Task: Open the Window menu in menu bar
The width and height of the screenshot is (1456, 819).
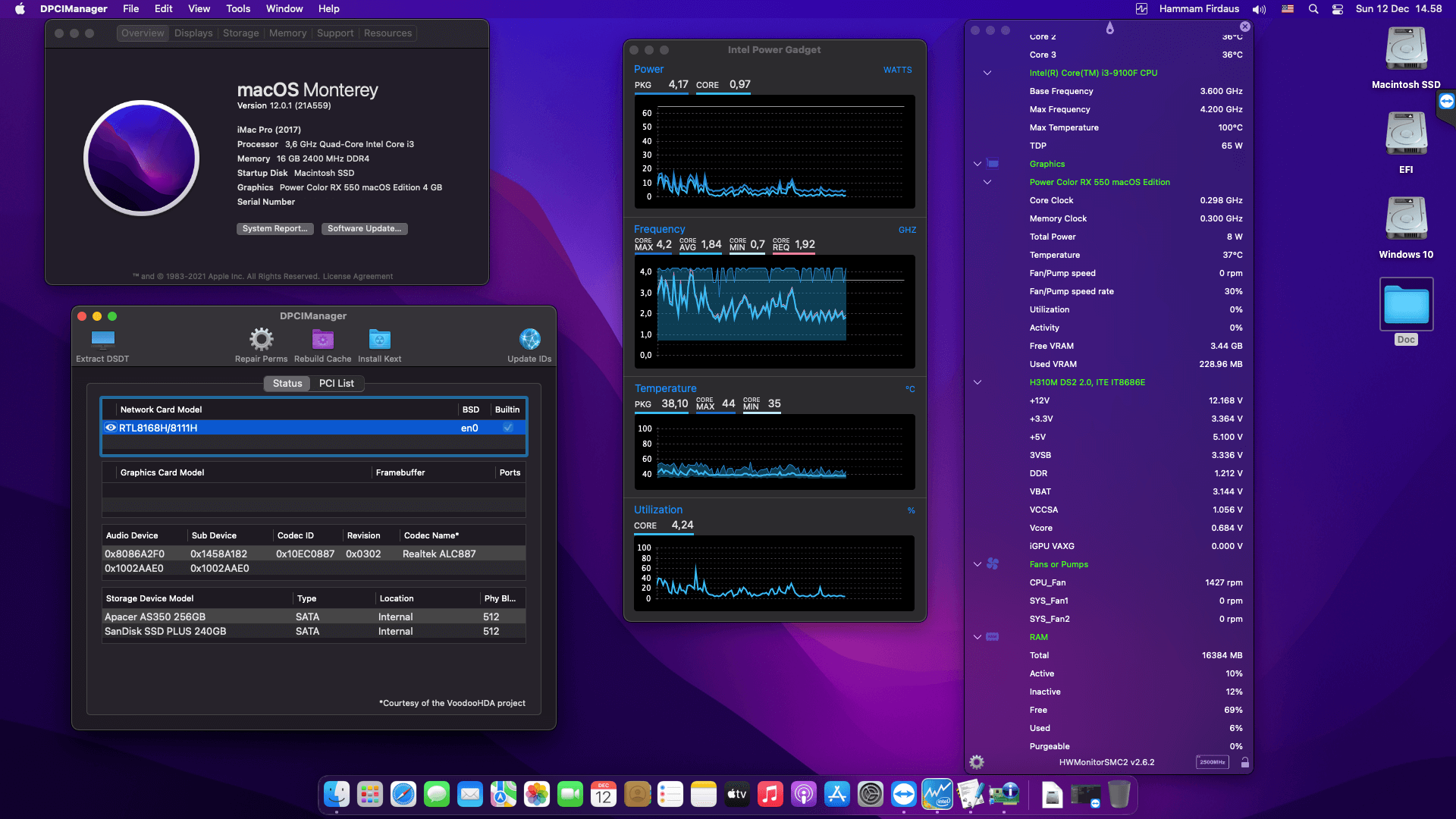Action: [x=284, y=9]
